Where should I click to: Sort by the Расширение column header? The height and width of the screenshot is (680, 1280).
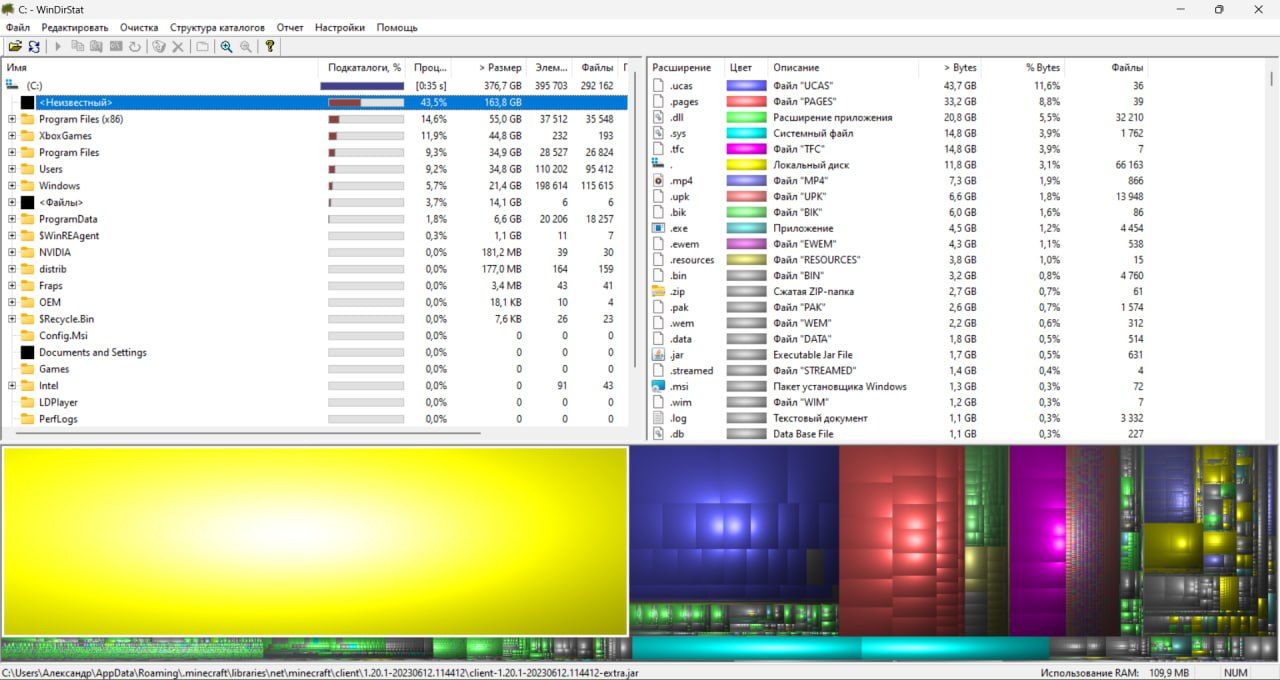686,68
